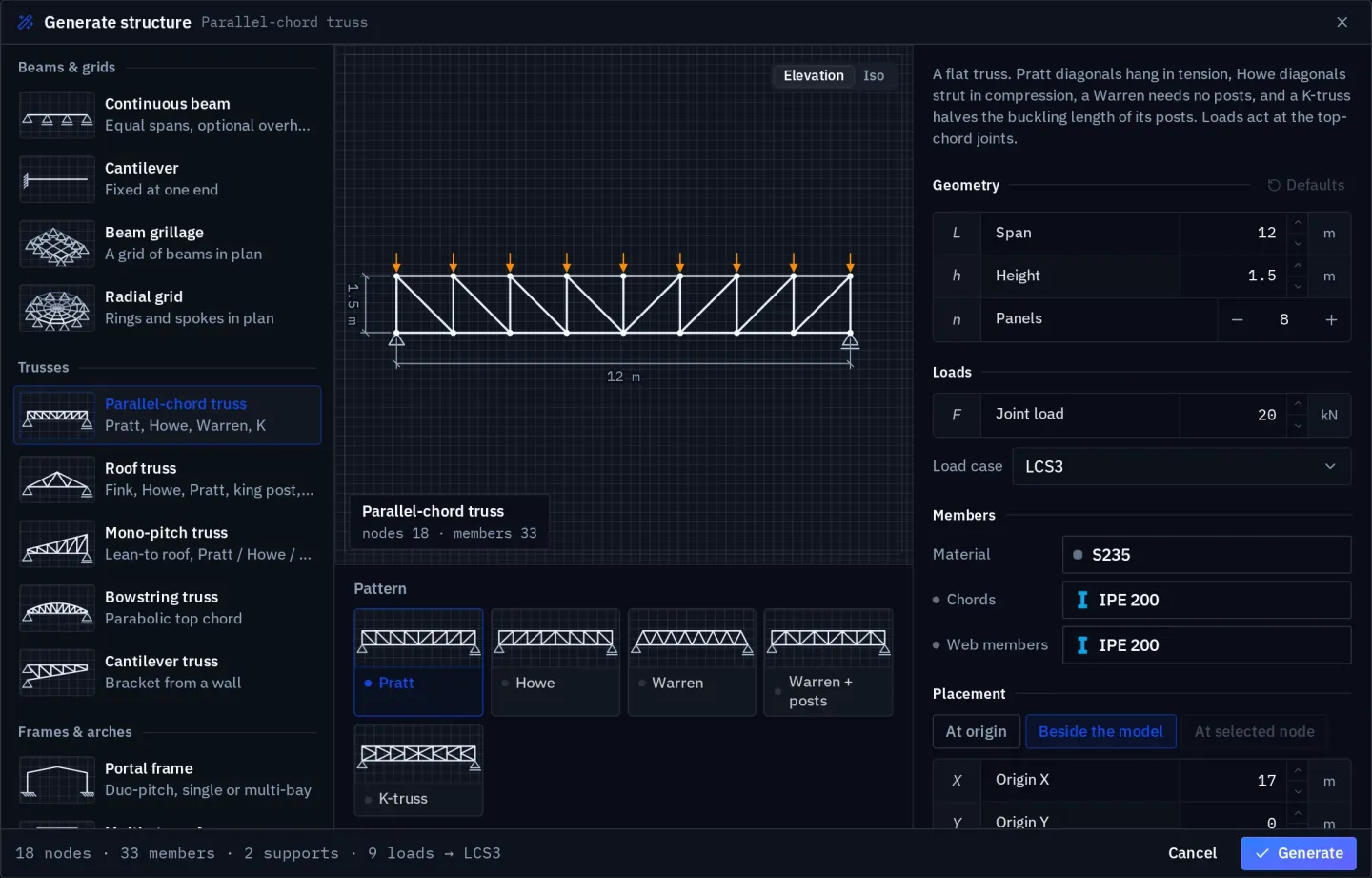
Task: Select the Portal frame icon
Action: pyautogui.click(x=57, y=780)
